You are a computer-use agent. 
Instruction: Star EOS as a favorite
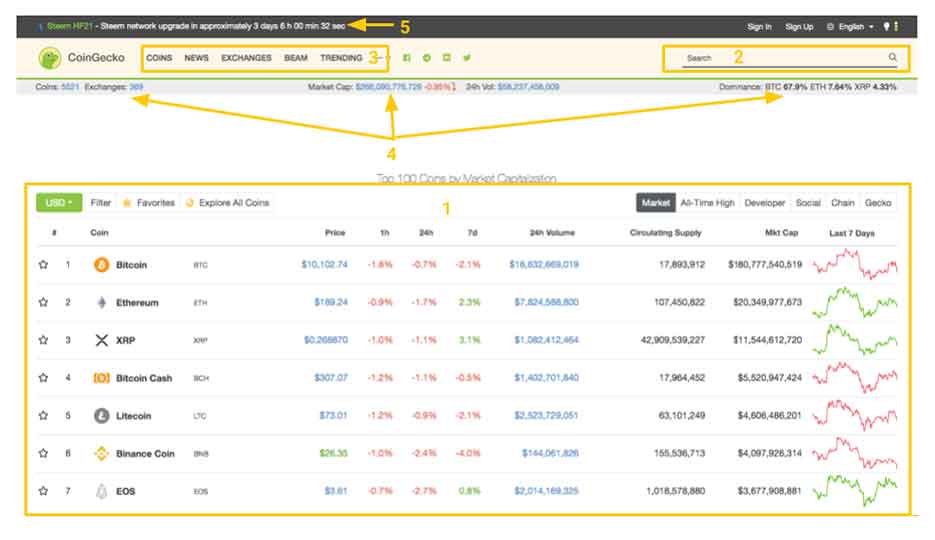tap(43, 491)
